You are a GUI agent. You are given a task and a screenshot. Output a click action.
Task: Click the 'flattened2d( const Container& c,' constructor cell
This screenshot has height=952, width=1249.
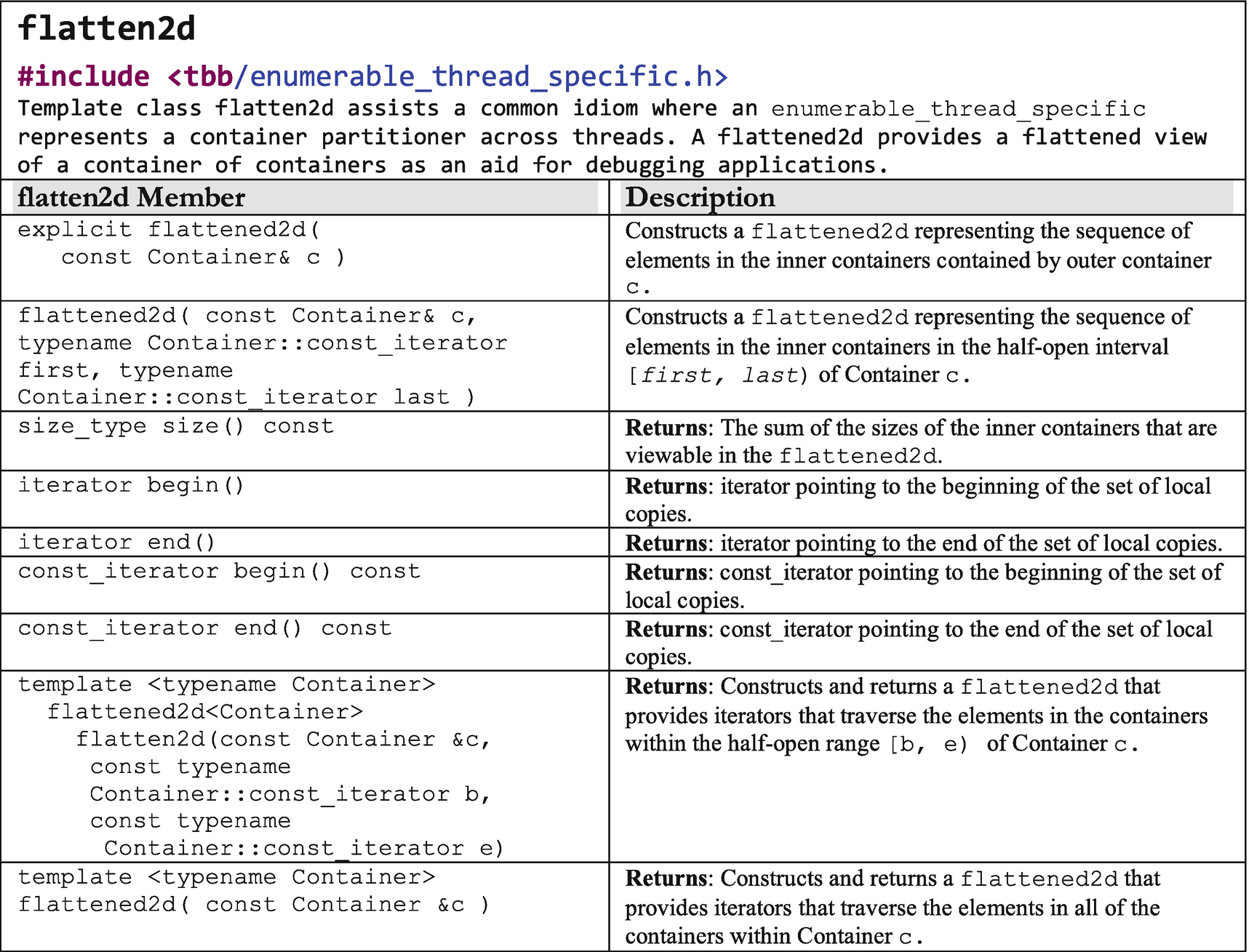coord(305,356)
